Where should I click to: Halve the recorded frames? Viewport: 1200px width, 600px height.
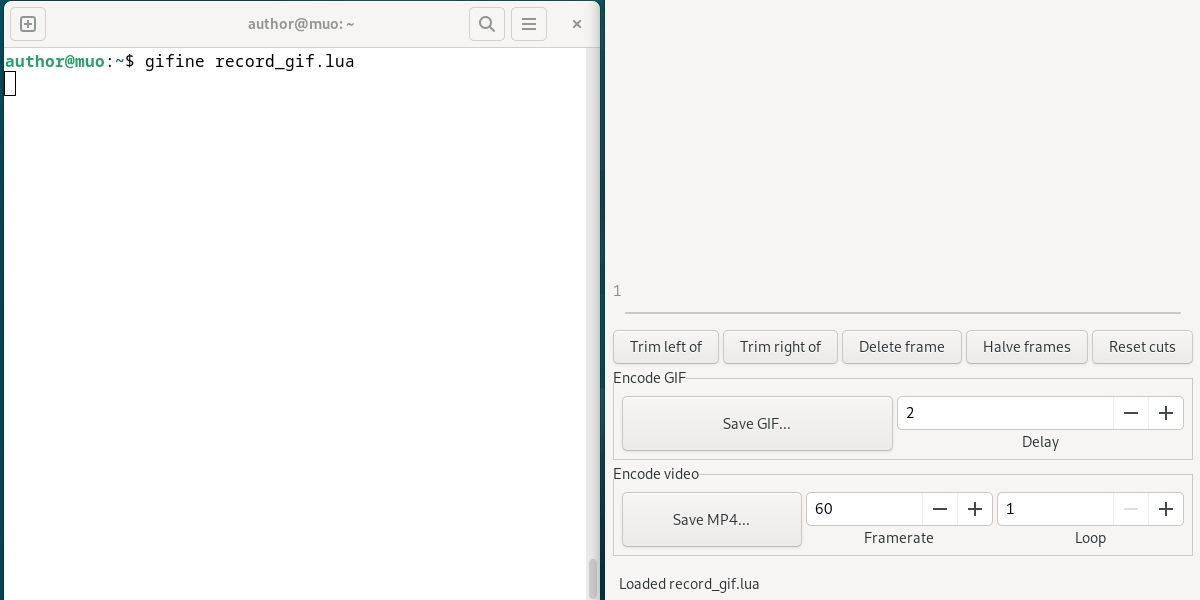[x=1026, y=346]
